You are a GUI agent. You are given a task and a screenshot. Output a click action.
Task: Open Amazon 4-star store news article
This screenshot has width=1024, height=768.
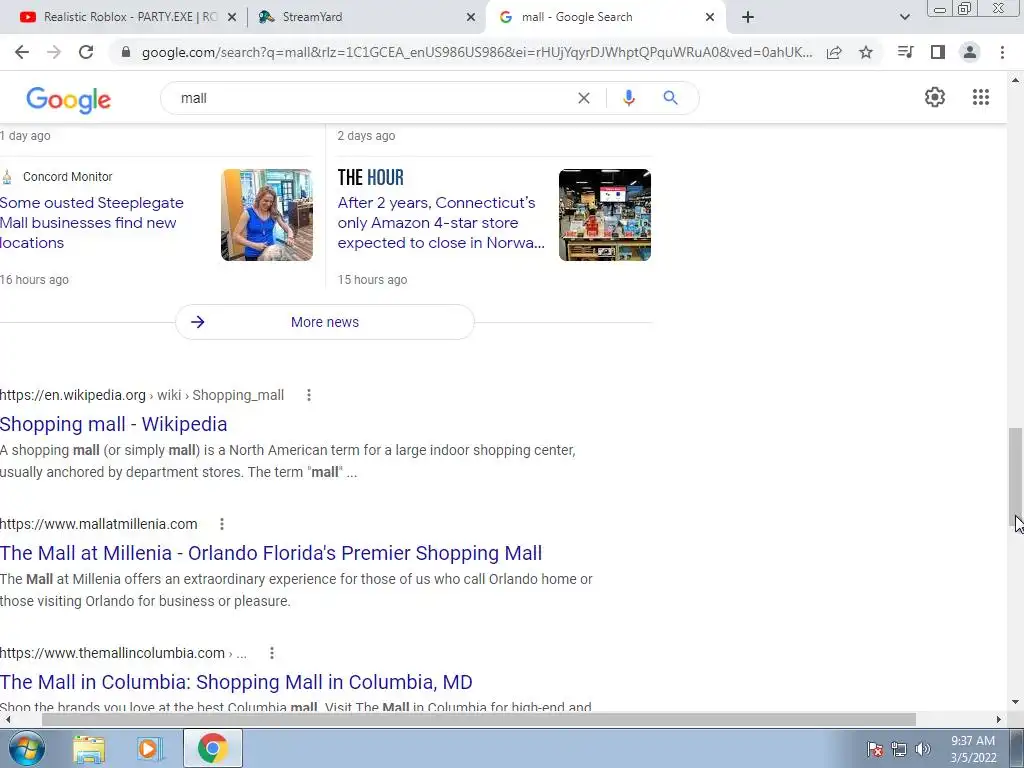click(x=441, y=223)
